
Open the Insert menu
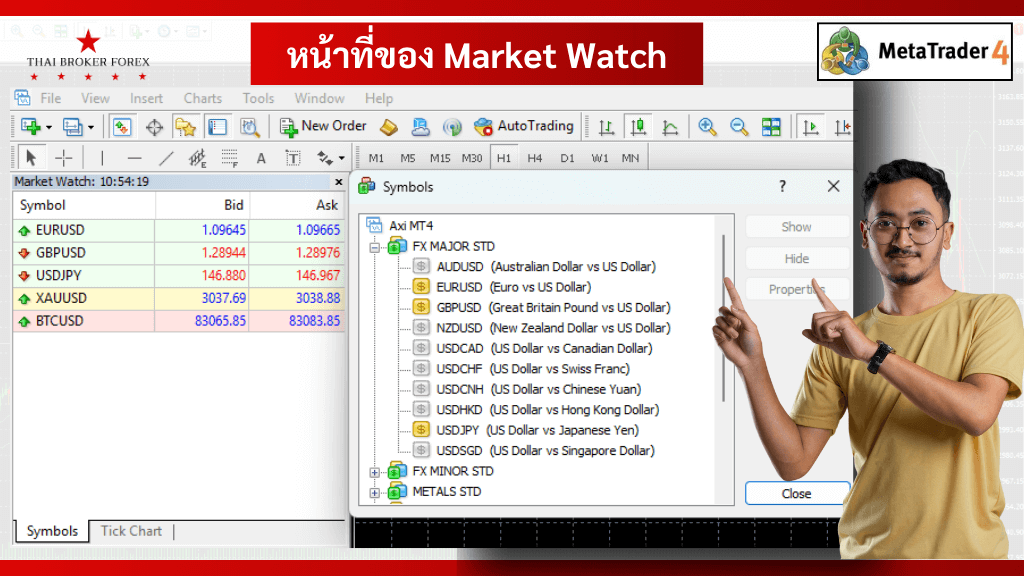[x=146, y=99]
